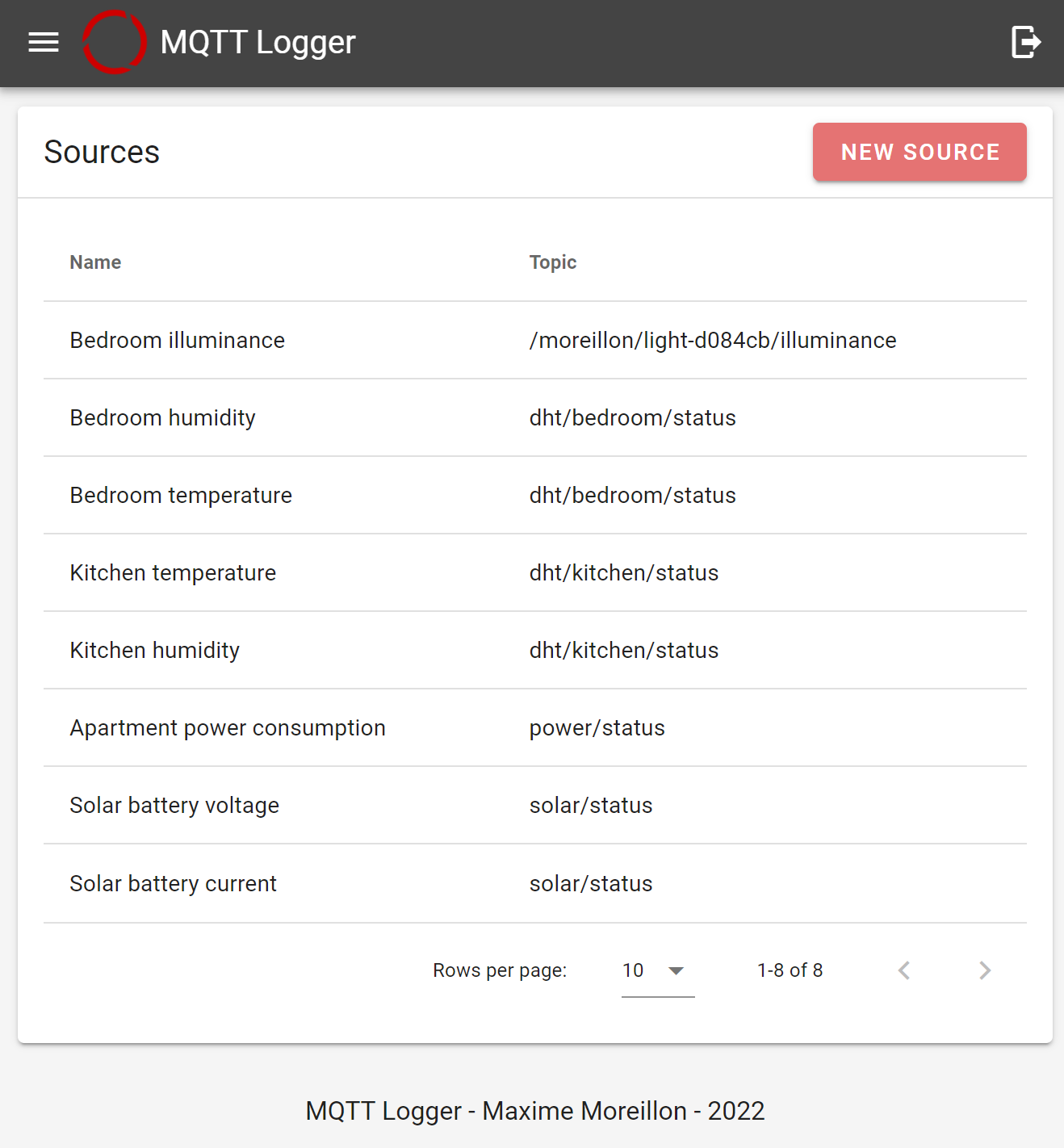
Task: Open the Kitchen humidity source
Action: pyautogui.click(x=535, y=650)
